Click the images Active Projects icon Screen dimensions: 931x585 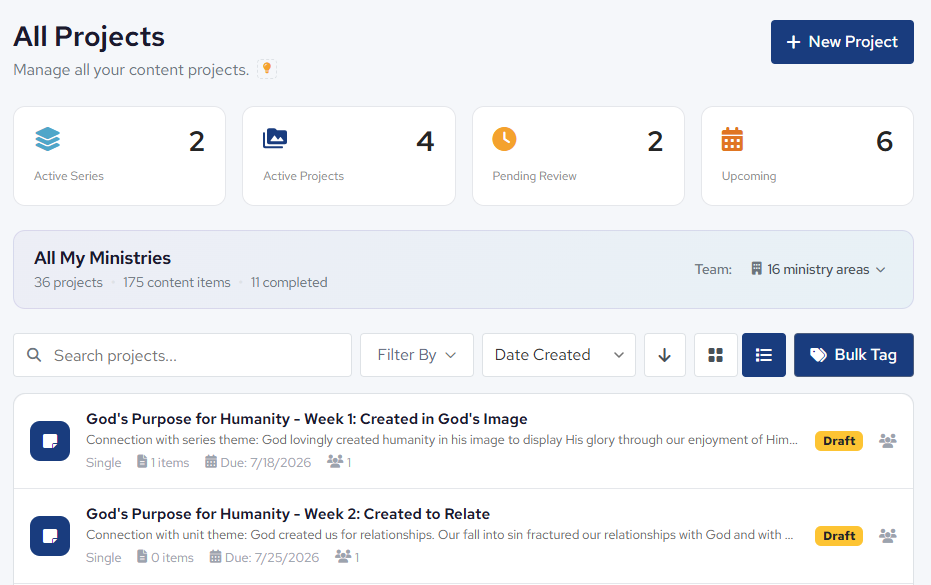pos(275,138)
